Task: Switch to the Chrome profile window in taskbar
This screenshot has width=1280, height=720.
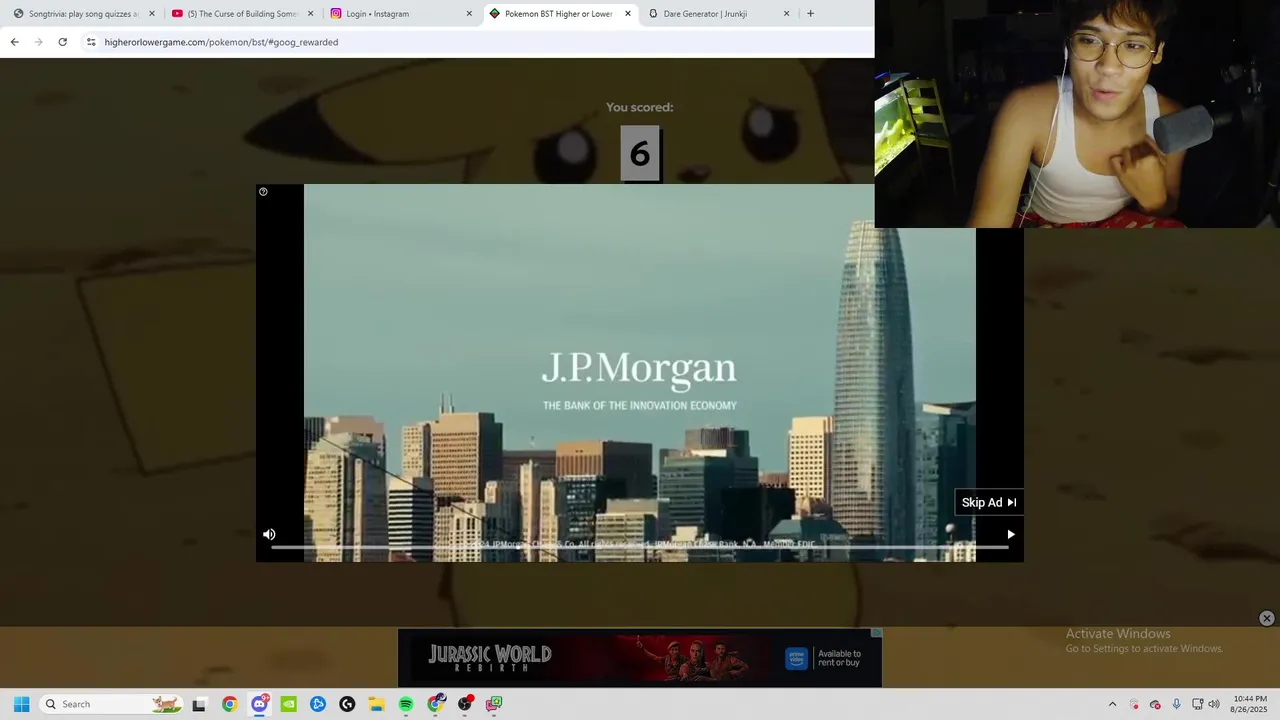Action: point(435,704)
